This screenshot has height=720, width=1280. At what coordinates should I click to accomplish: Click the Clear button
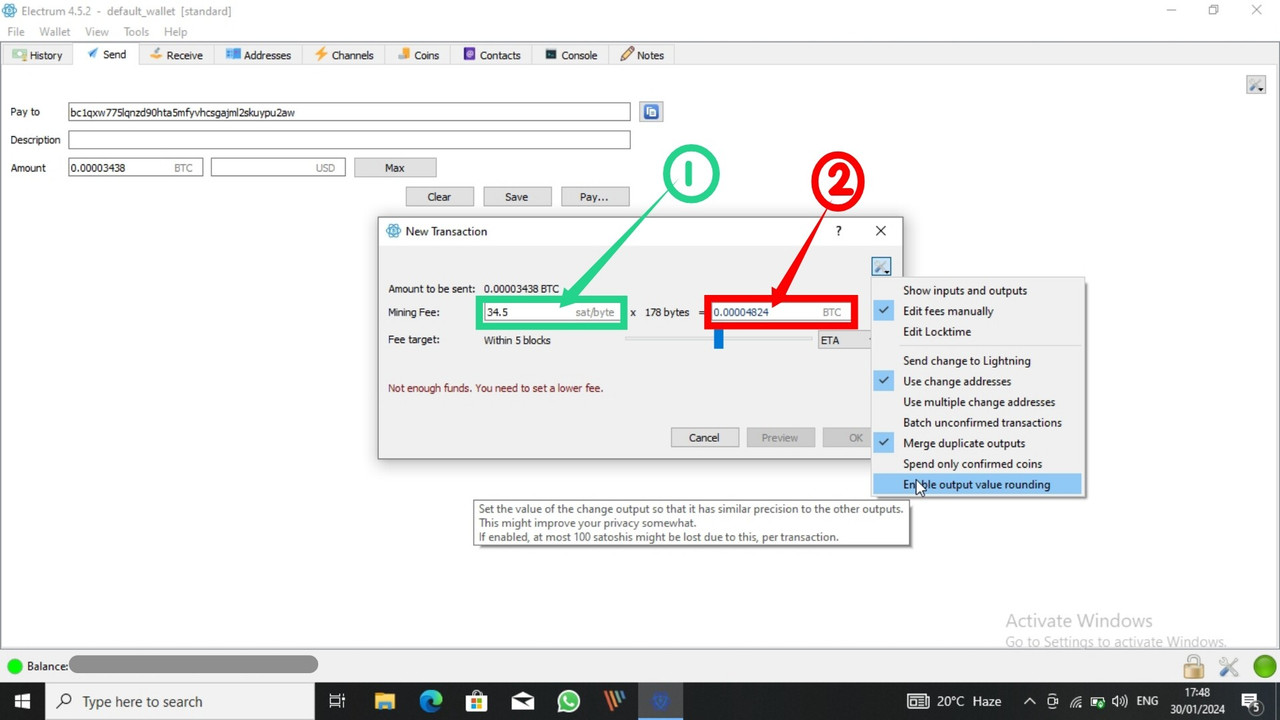coord(439,197)
